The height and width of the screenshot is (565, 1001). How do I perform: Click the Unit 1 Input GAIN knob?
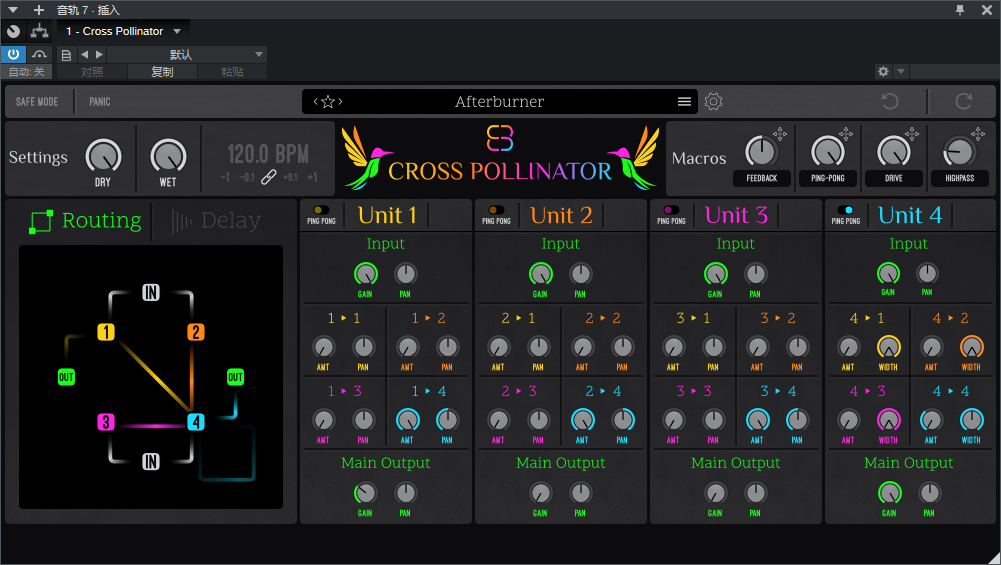pos(365,274)
